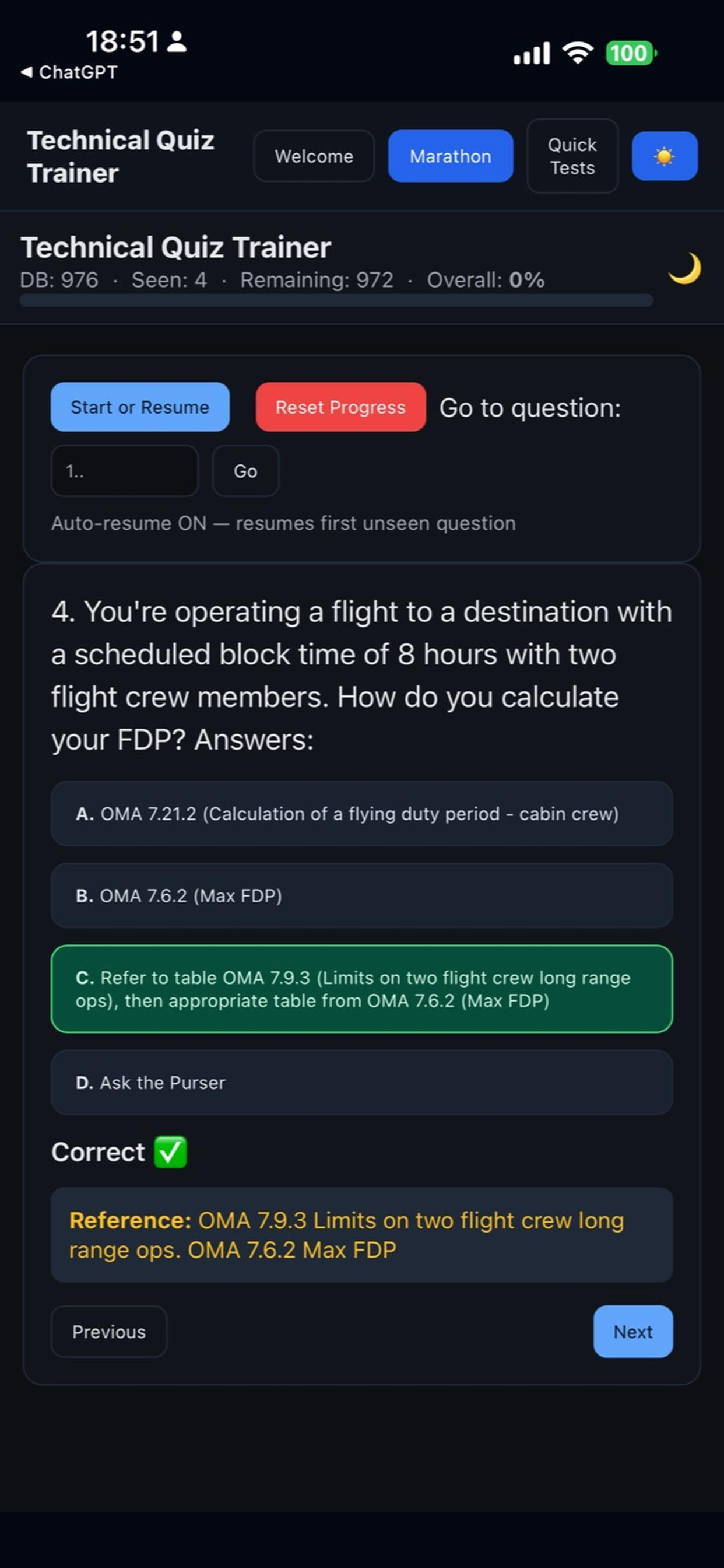The height and width of the screenshot is (1568, 724).
Task: Click Reset Progress
Action: click(x=340, y=407)
